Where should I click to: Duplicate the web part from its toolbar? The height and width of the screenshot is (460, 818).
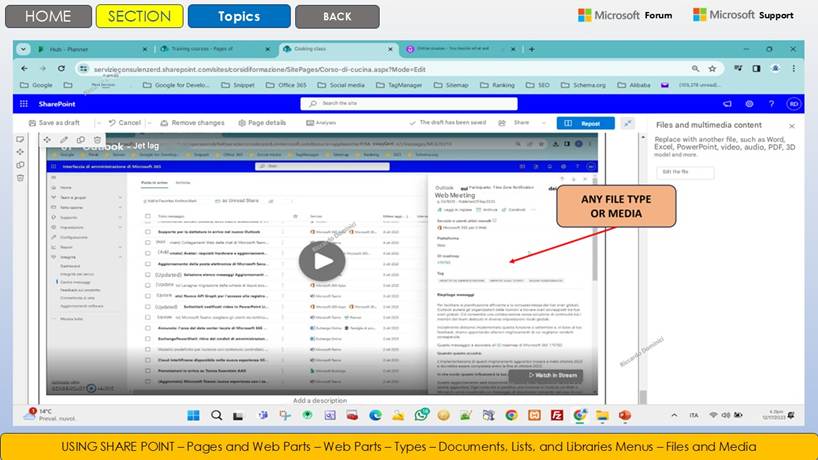point(80,140)
